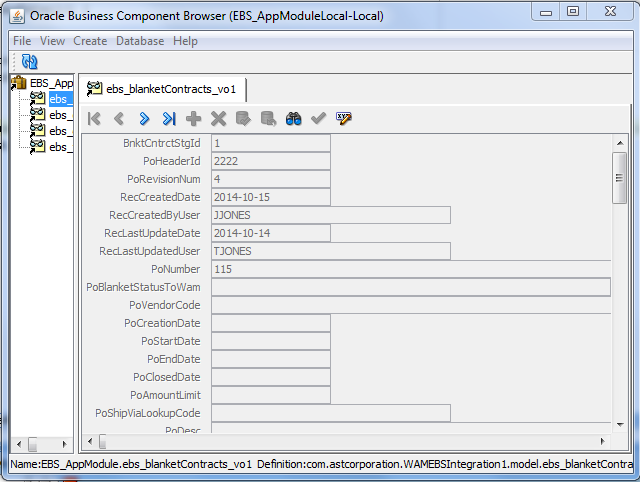Close the Business Component Browser window
The width and height of the screenshot is (640, 482).
point(611,11)
